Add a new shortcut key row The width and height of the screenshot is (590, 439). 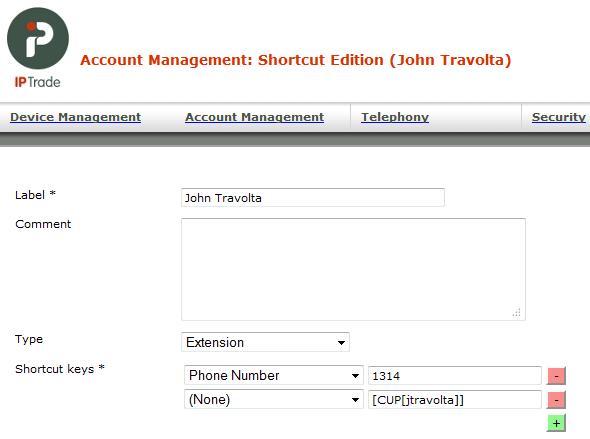point(557,423)
